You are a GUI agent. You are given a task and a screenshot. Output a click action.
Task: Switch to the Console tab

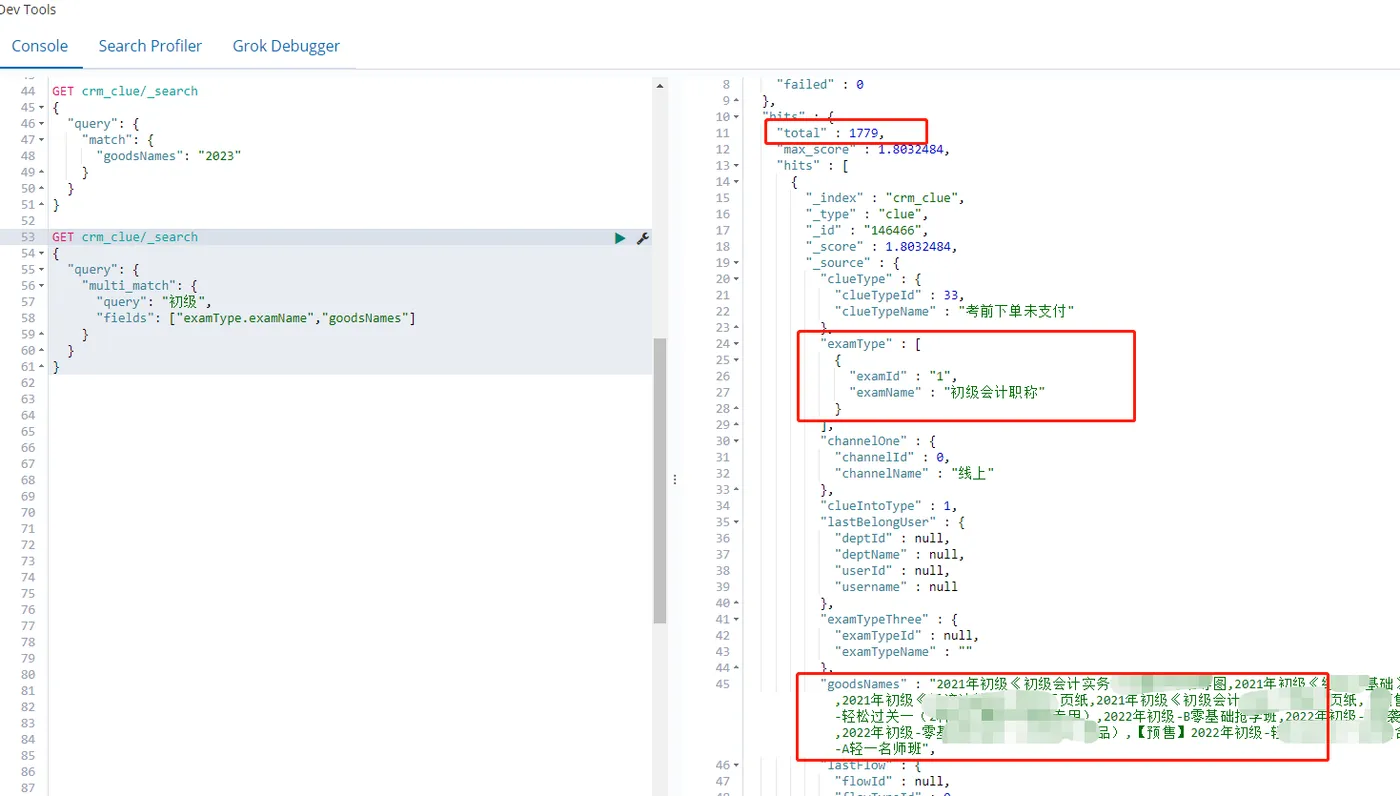pyautogui.click(x=40, y=46)
